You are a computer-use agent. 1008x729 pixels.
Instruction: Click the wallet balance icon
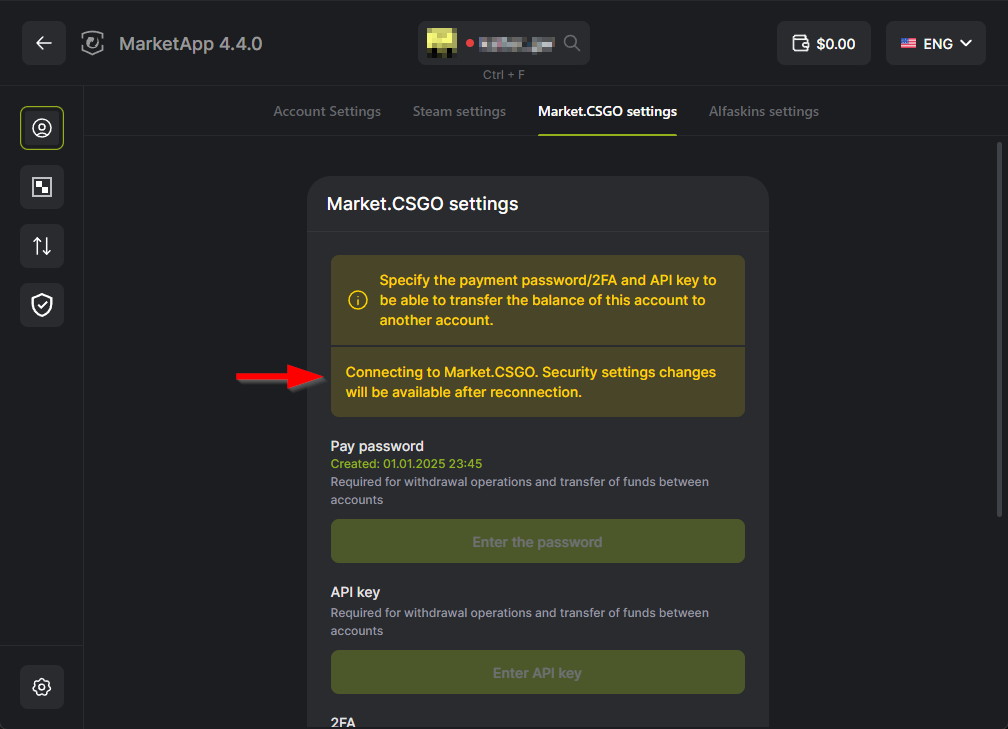point(800,43)
